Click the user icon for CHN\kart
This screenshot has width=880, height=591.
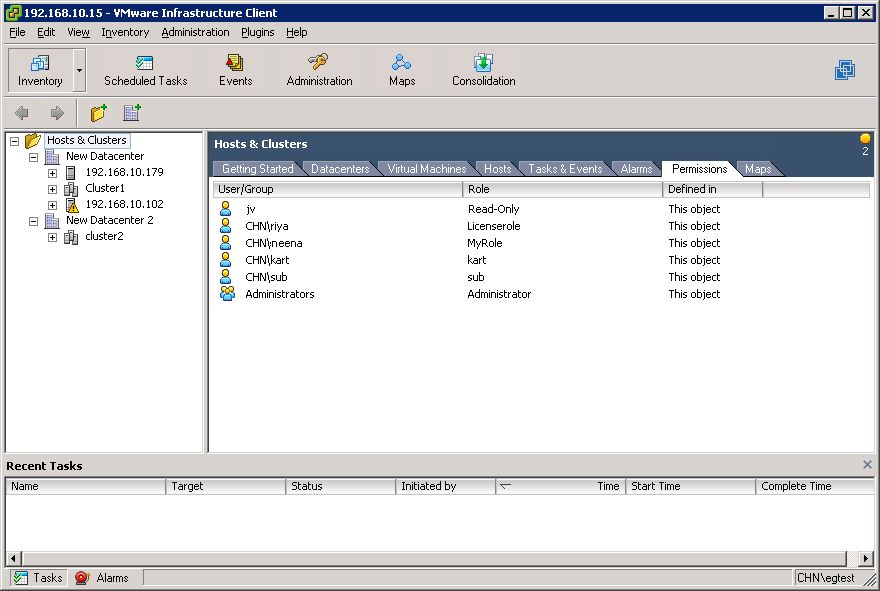pyautogui.click(x=226, y=259)
